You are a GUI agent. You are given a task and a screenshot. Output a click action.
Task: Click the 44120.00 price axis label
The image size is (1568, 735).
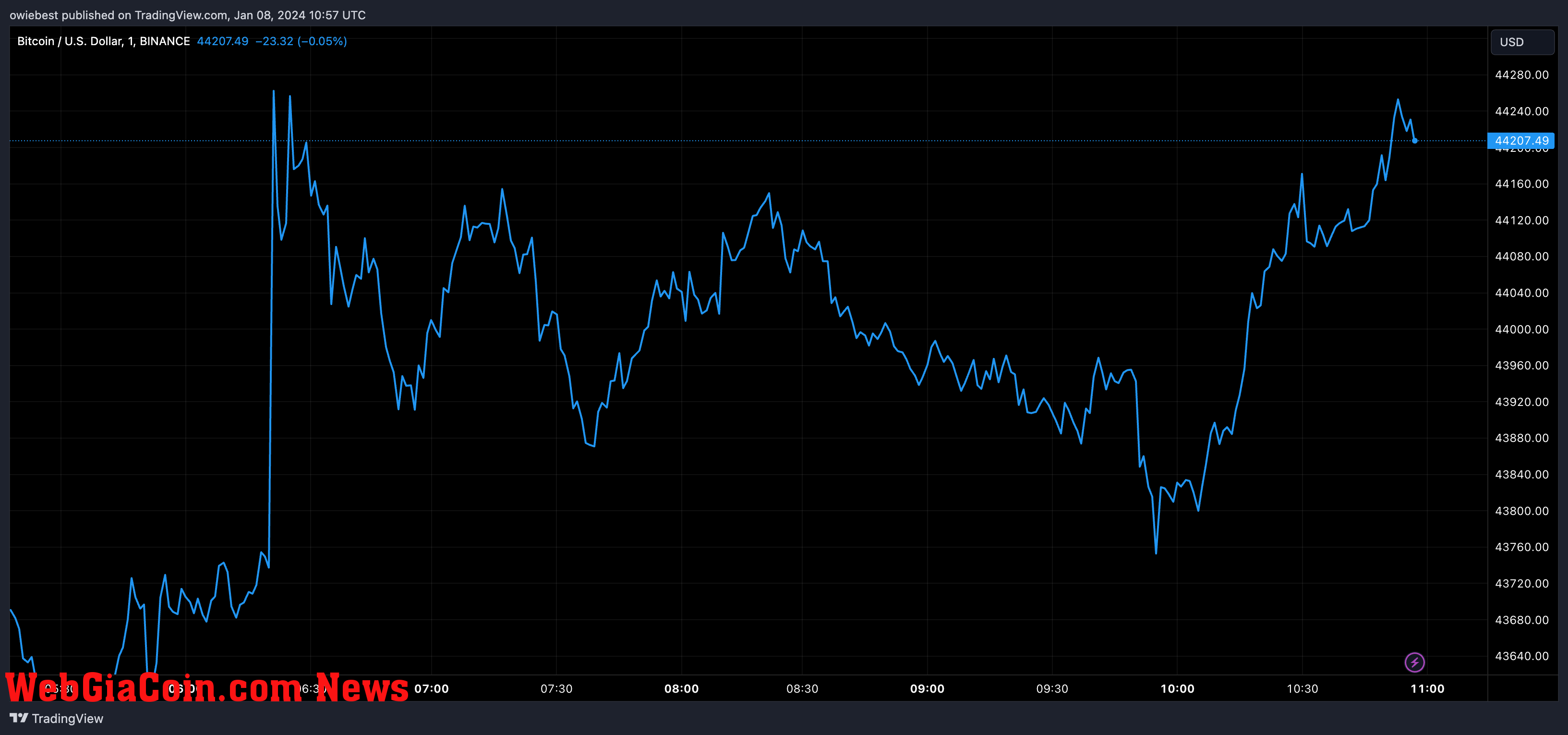tap(1522, 220)
